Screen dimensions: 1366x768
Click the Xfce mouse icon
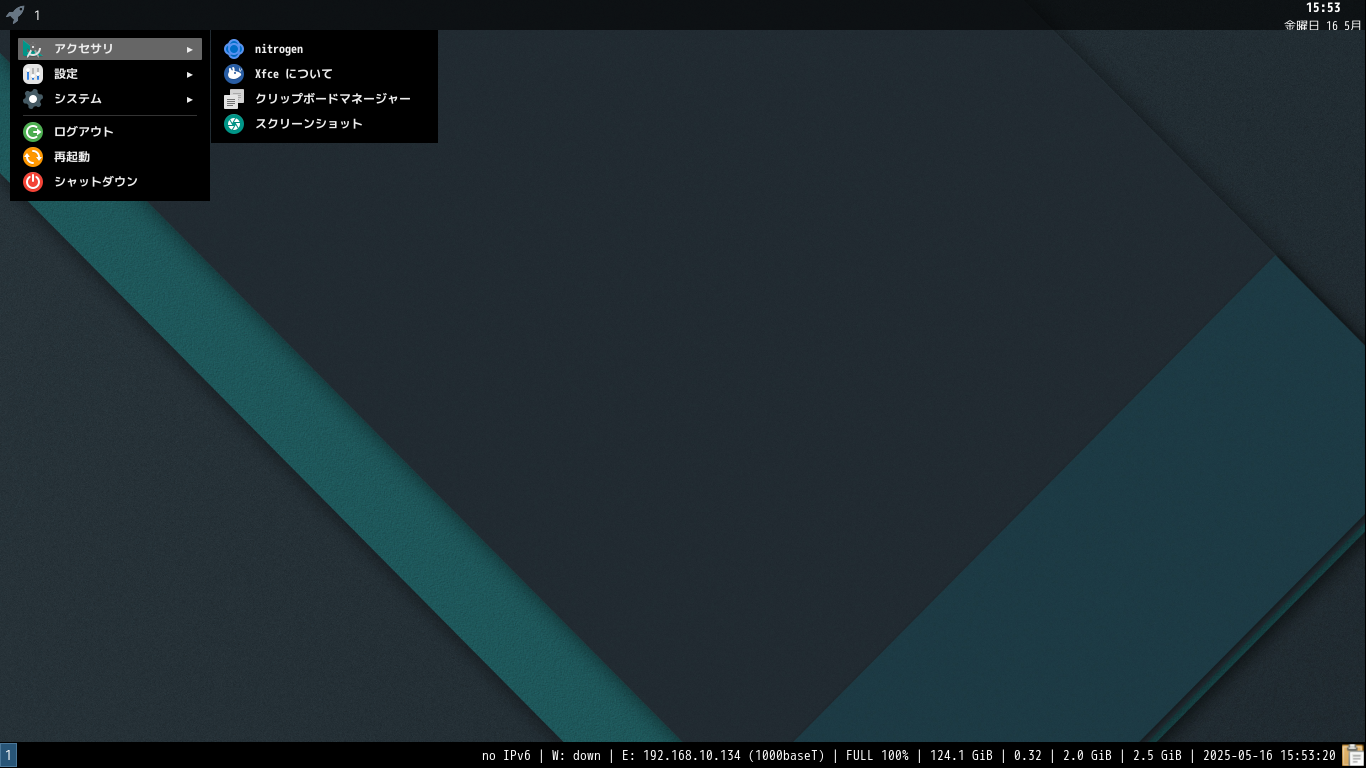pyautogui.click(x=234, y=74)
